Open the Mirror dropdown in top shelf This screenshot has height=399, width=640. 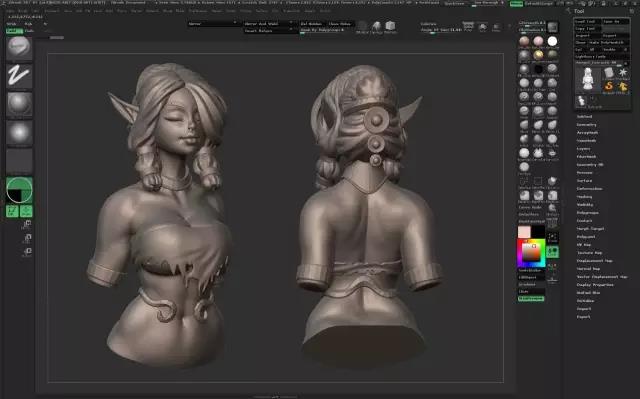tap(213, 24)
